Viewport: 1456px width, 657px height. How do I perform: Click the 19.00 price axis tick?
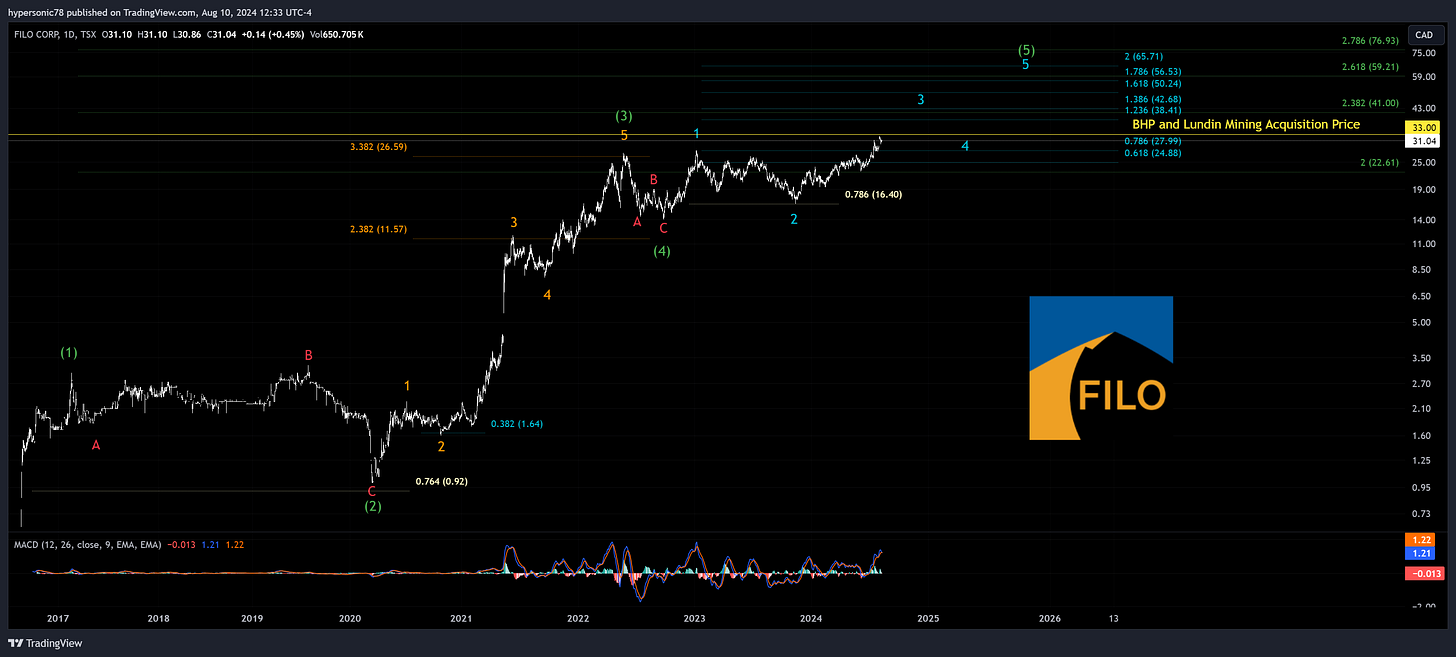(1426, 189)
